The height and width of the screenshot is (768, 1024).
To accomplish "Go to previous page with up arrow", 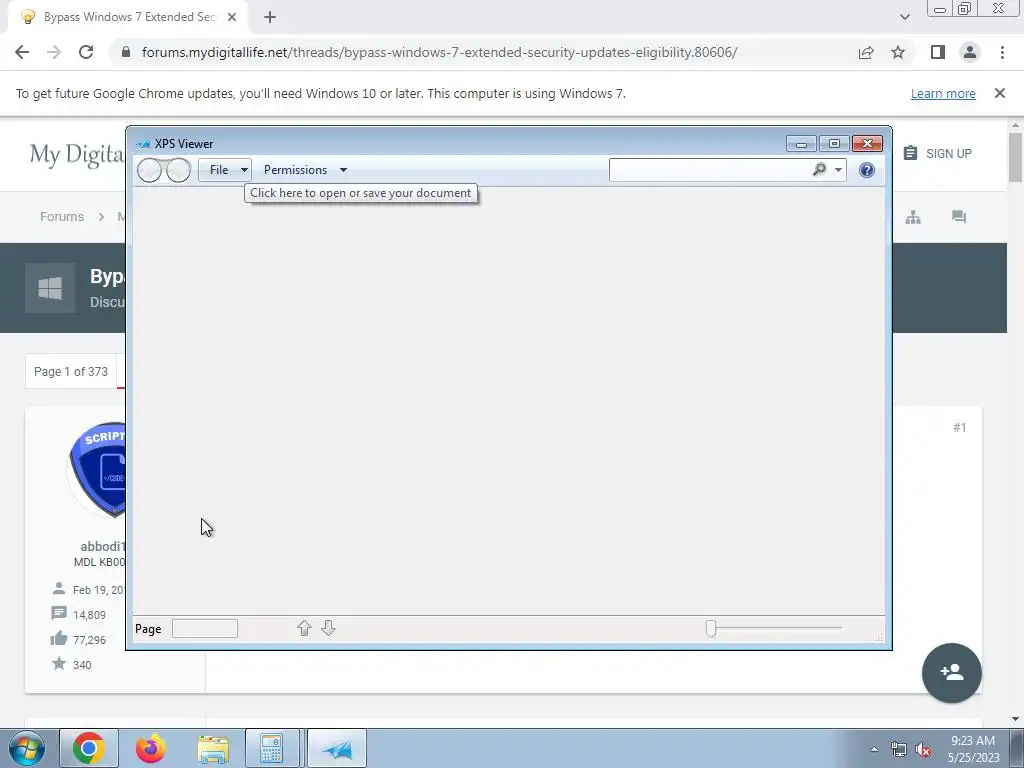I will [304, 628].
